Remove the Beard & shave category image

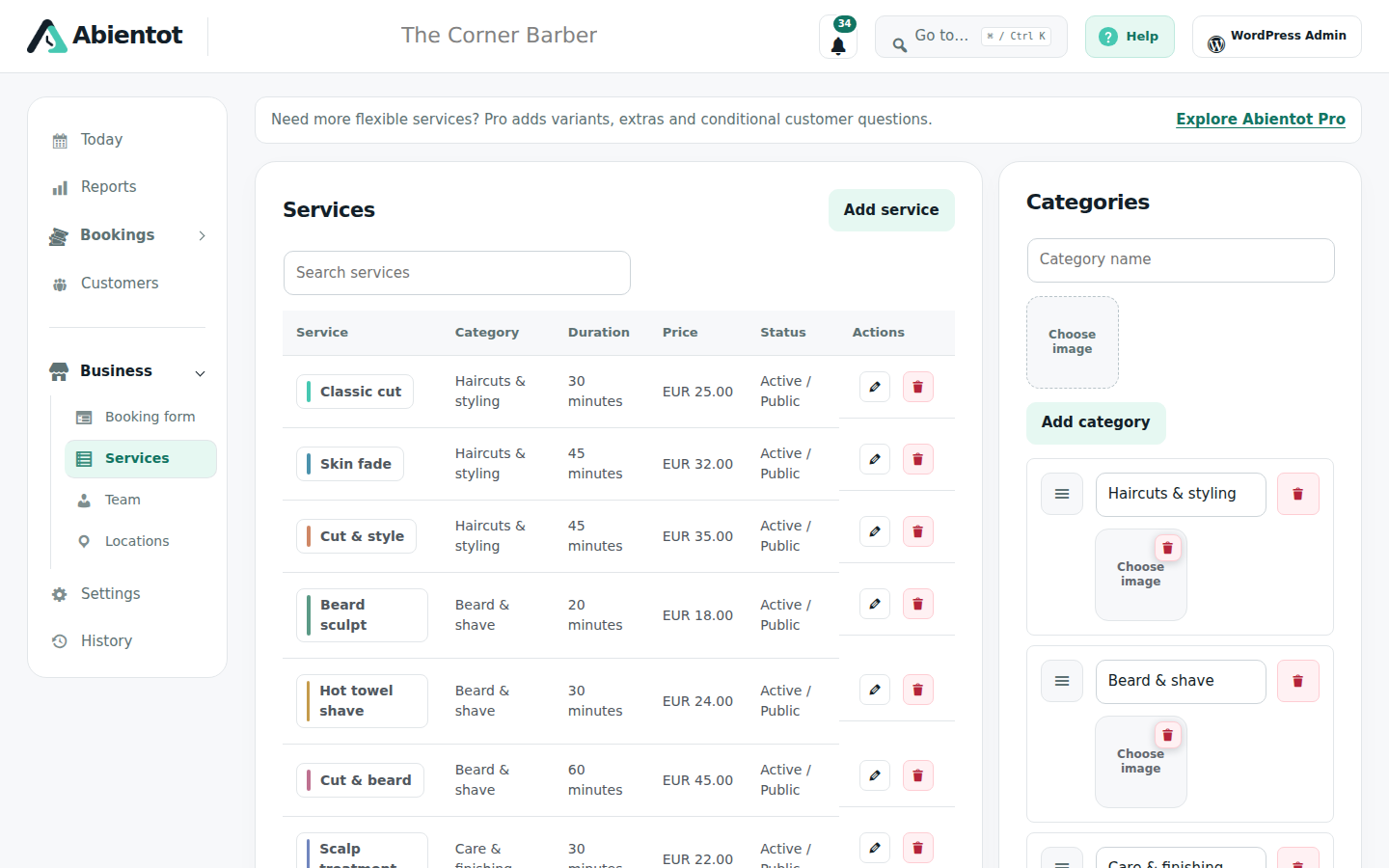point(1167,735)
